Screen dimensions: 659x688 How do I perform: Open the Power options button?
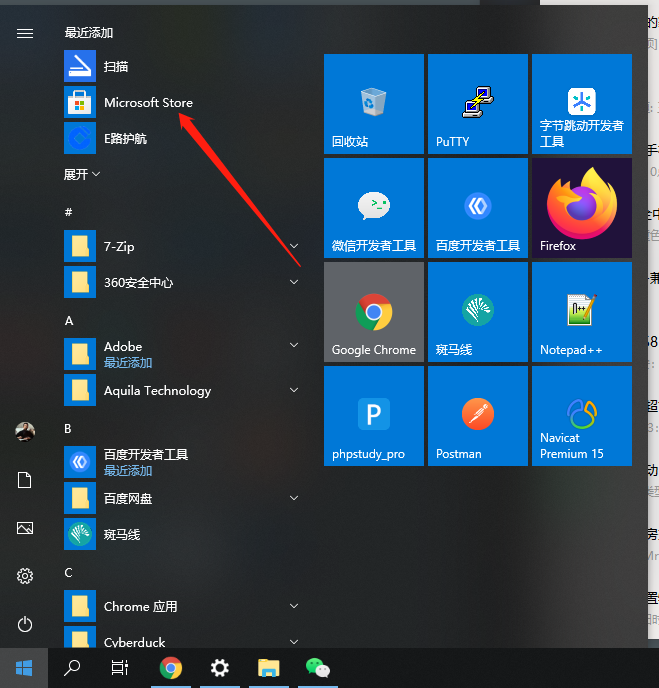point(25,624)
